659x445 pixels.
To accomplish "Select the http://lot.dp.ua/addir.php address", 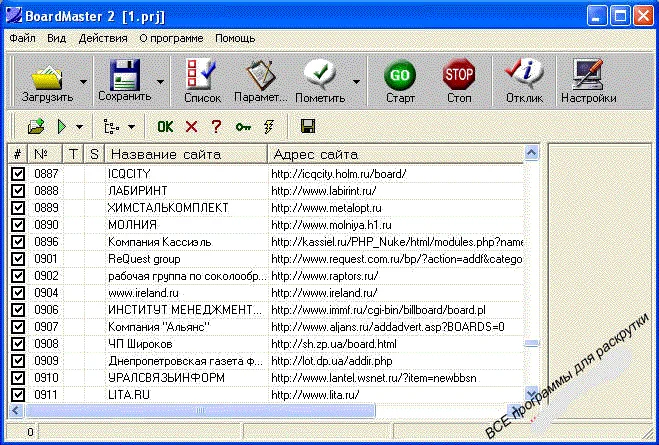I will click(332, 361).
